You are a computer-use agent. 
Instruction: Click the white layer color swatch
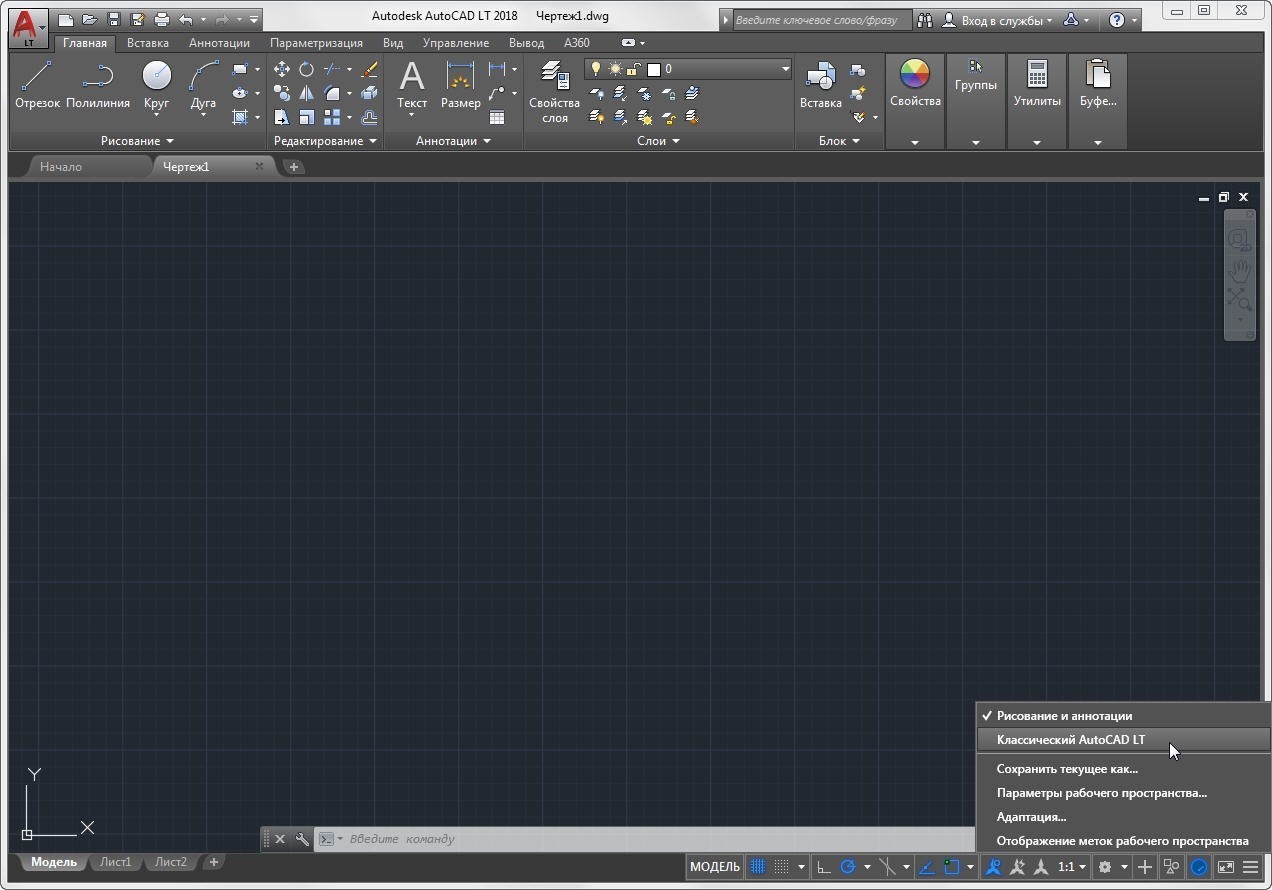(654, 69)
